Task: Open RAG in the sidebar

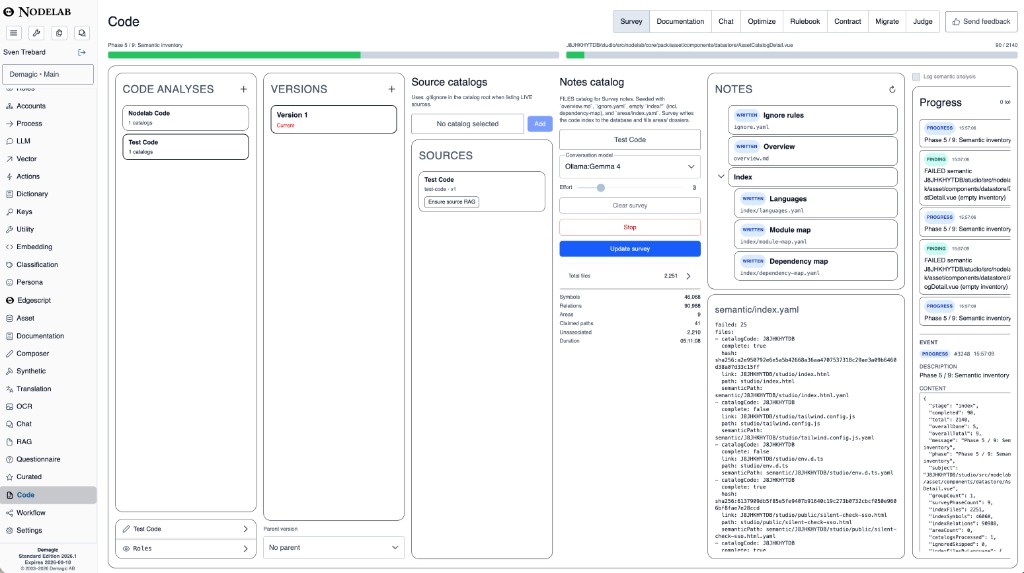Action: (48, 442)
